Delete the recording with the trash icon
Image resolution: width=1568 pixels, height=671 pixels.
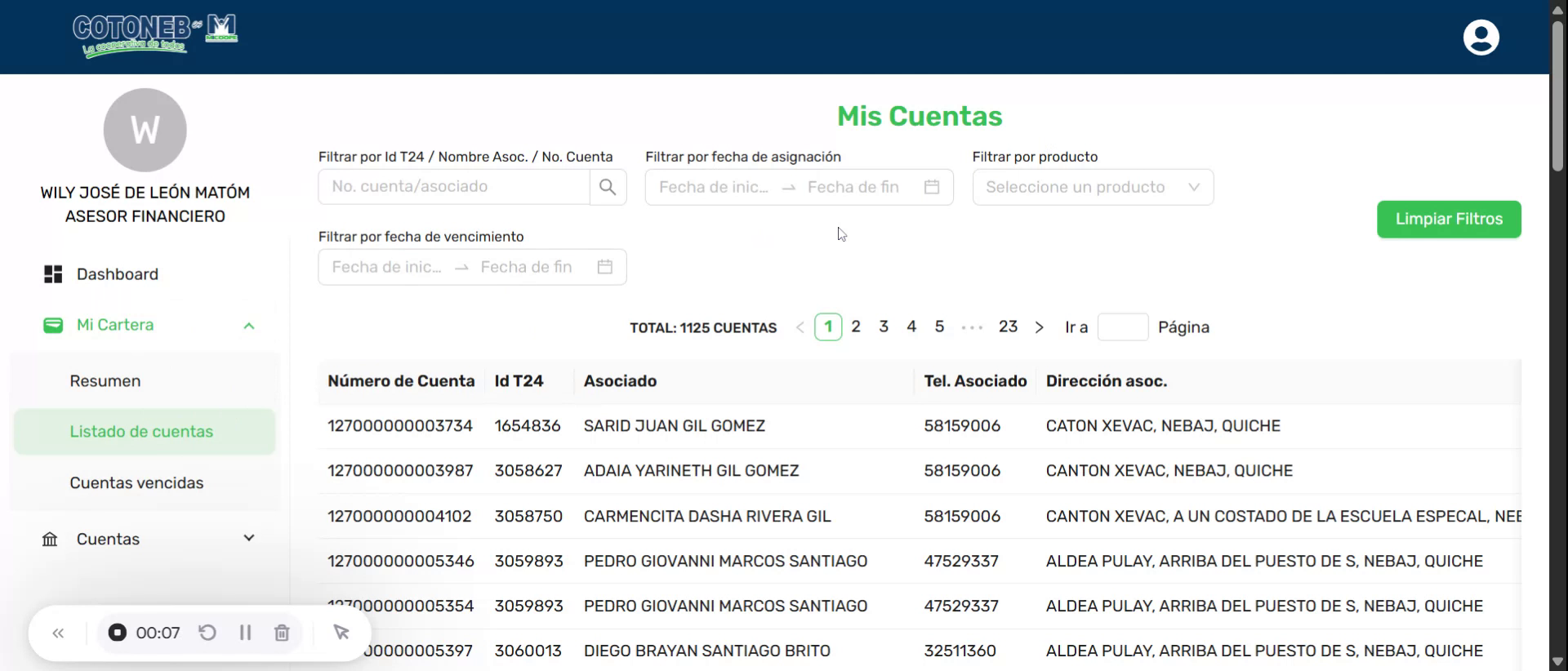click(x=282, y=633)
